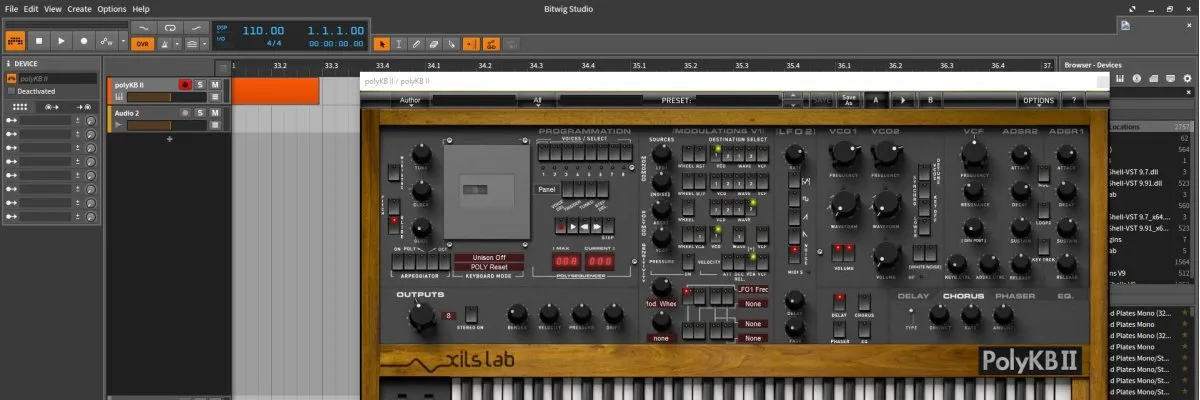Toggle the arranger loop button
Viewport: 1200px width, 400px height.
click(x=170, y=28)
